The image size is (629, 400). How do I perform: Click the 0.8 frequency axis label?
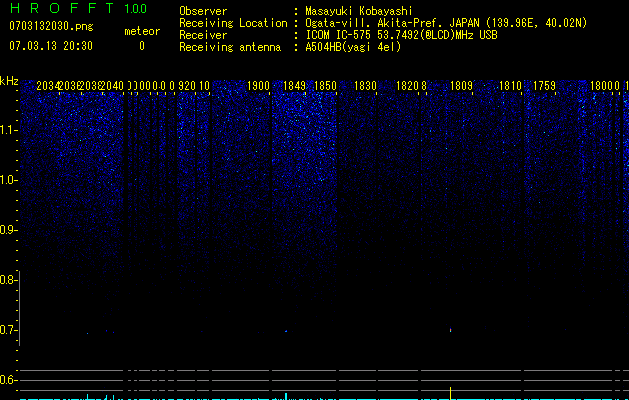click(x=8, y=280)
